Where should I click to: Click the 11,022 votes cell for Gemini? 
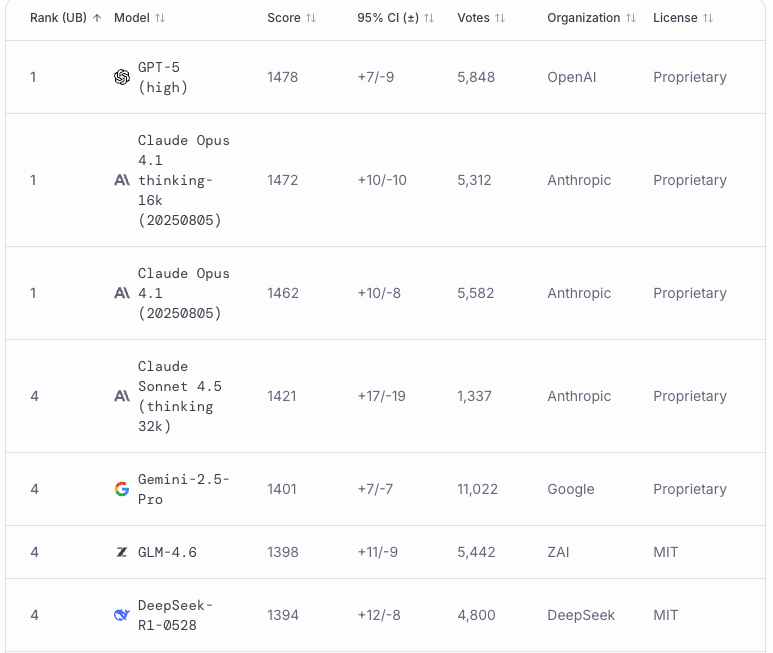(477, 489)
